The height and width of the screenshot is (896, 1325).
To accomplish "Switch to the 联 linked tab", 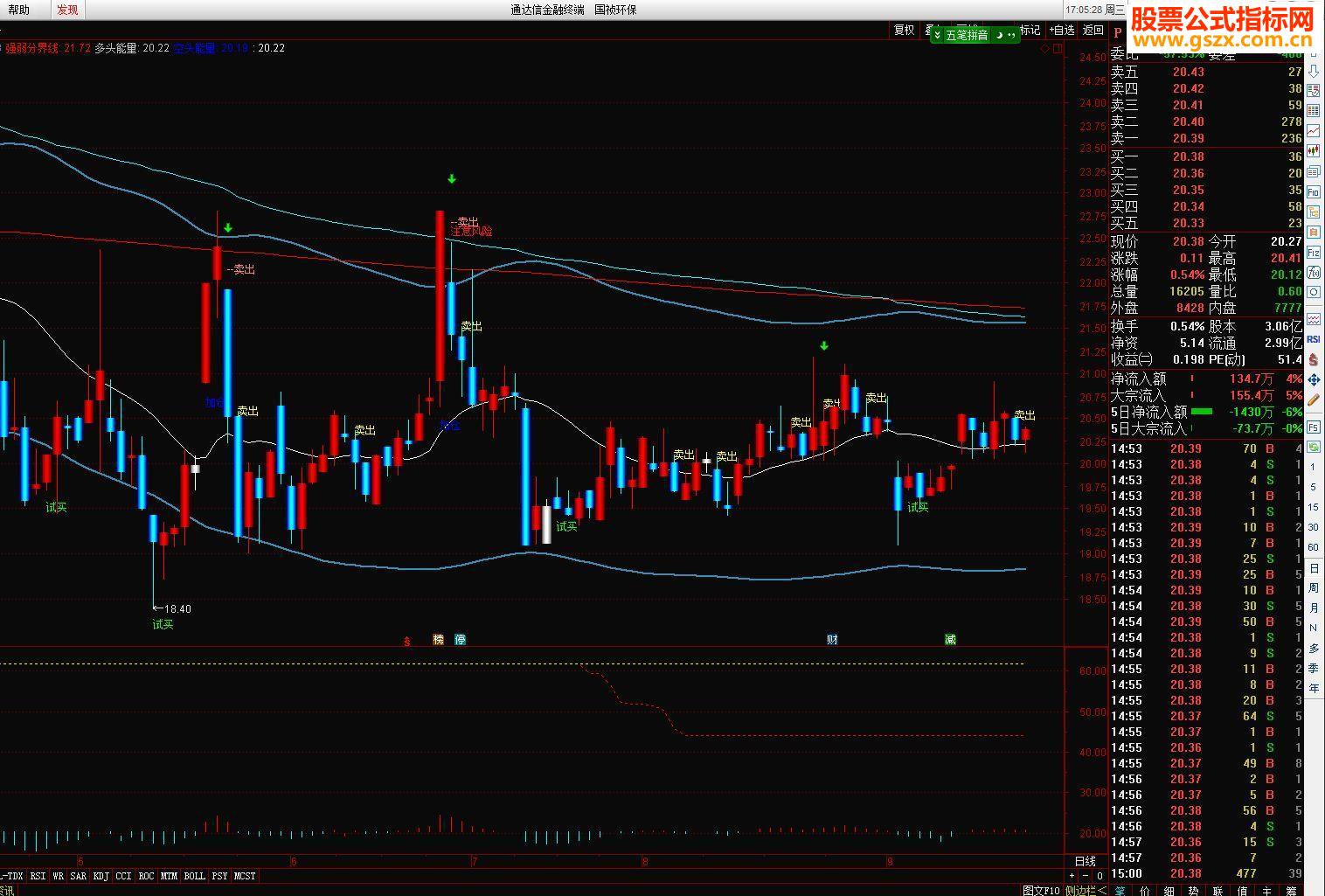I will pos(1218,890).
